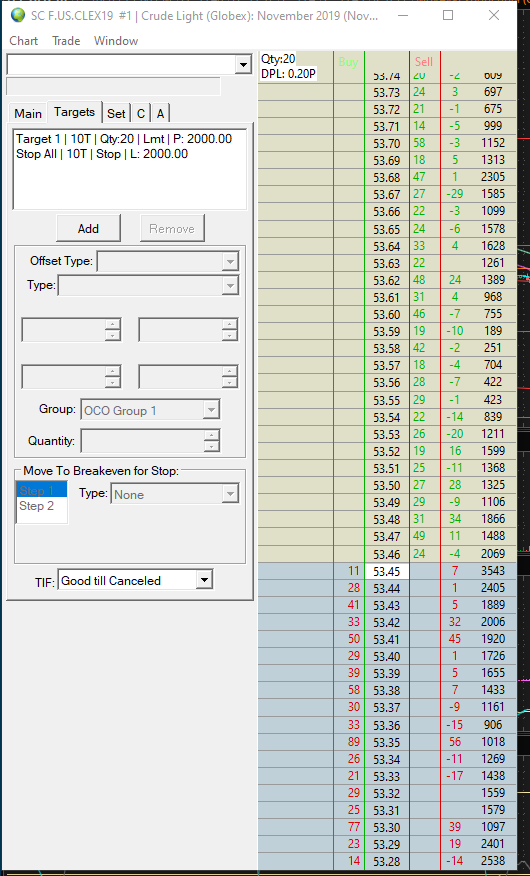Viewport: 530px width, 876px height.
Task: Click ask size 49 at 53.47
Action: coord(419,536)
